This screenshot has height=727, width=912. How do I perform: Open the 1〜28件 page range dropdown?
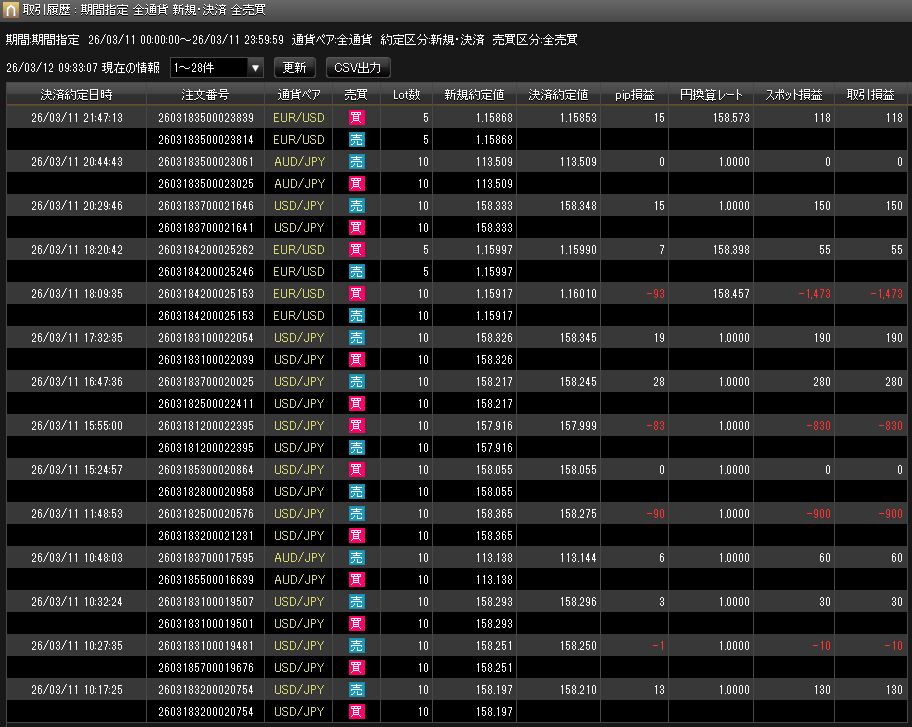pyautogui.click(x=216, y=68)
